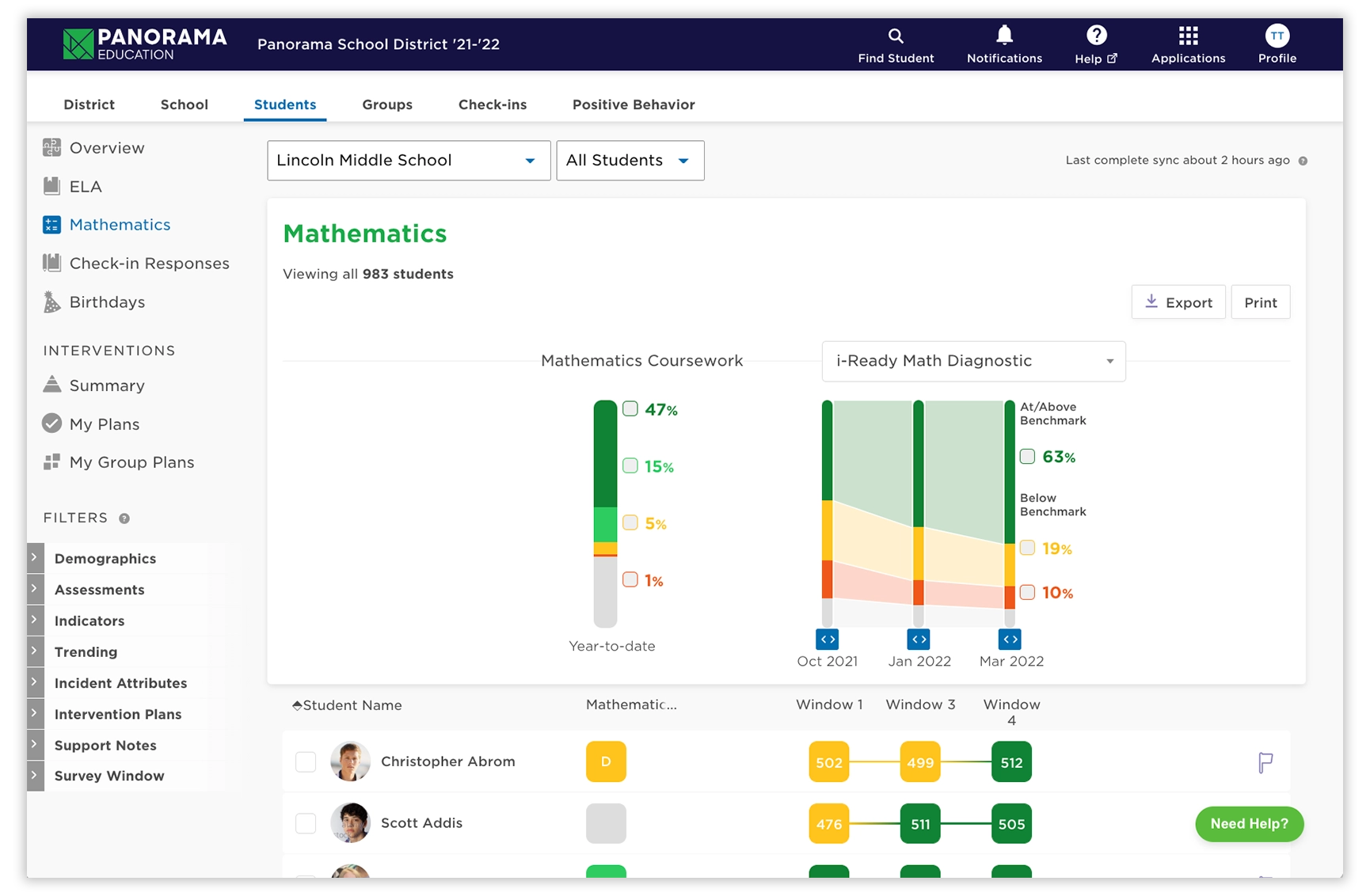Toggle the 5% coursework checkbox
Viewport: 1370px width, 896px height.
tap(630, 522)
